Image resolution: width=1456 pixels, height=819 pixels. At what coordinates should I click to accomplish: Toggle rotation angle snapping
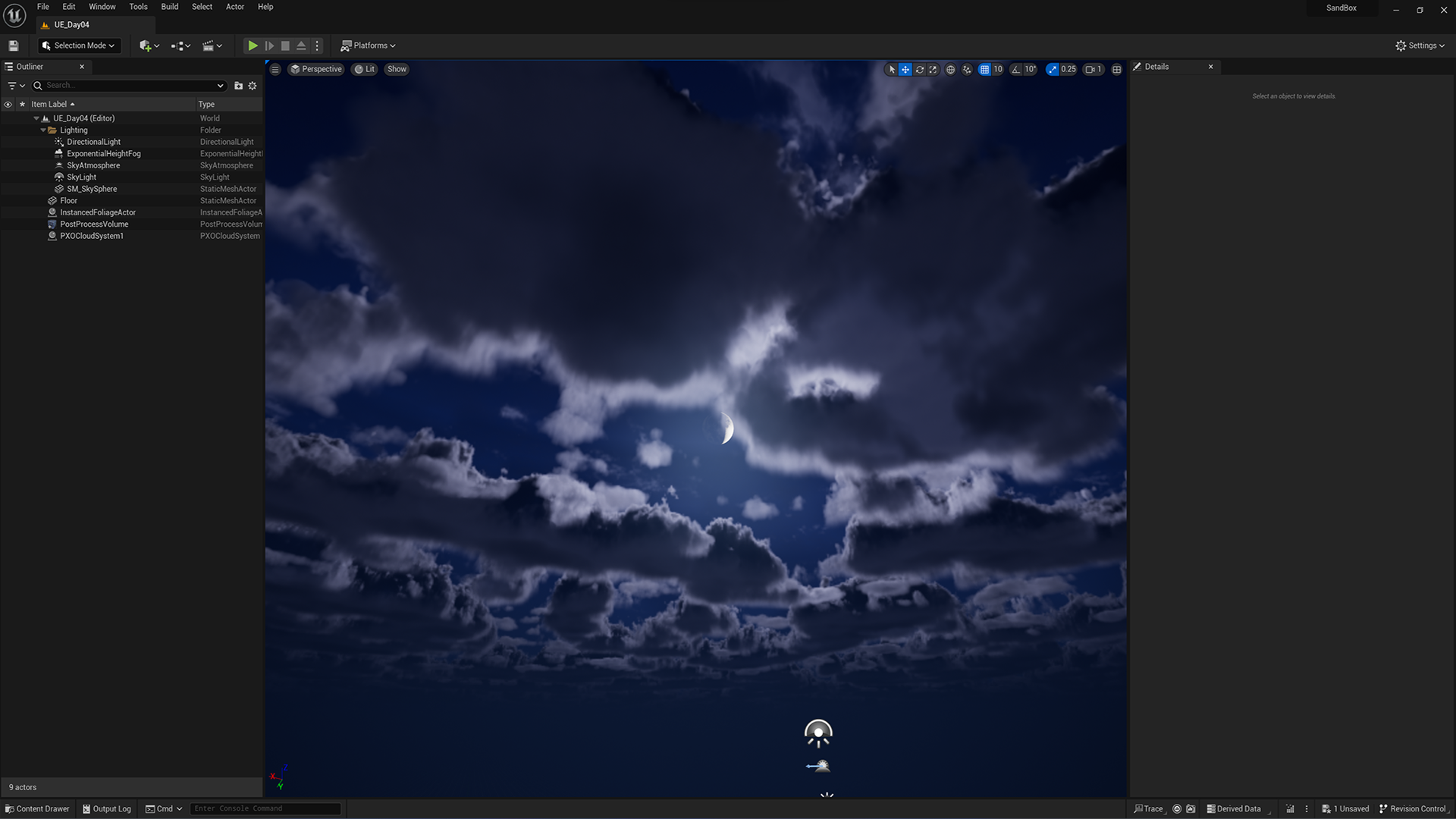(x=1016, y=69)
